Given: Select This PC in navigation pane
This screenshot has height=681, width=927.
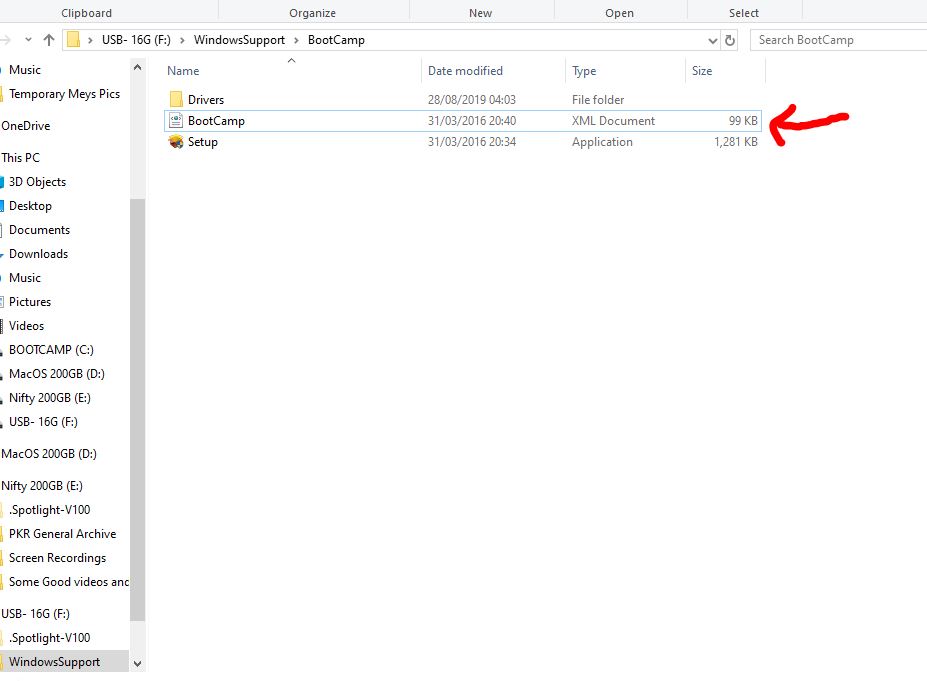Looking at the screenshot, I should tap(21, 158).
